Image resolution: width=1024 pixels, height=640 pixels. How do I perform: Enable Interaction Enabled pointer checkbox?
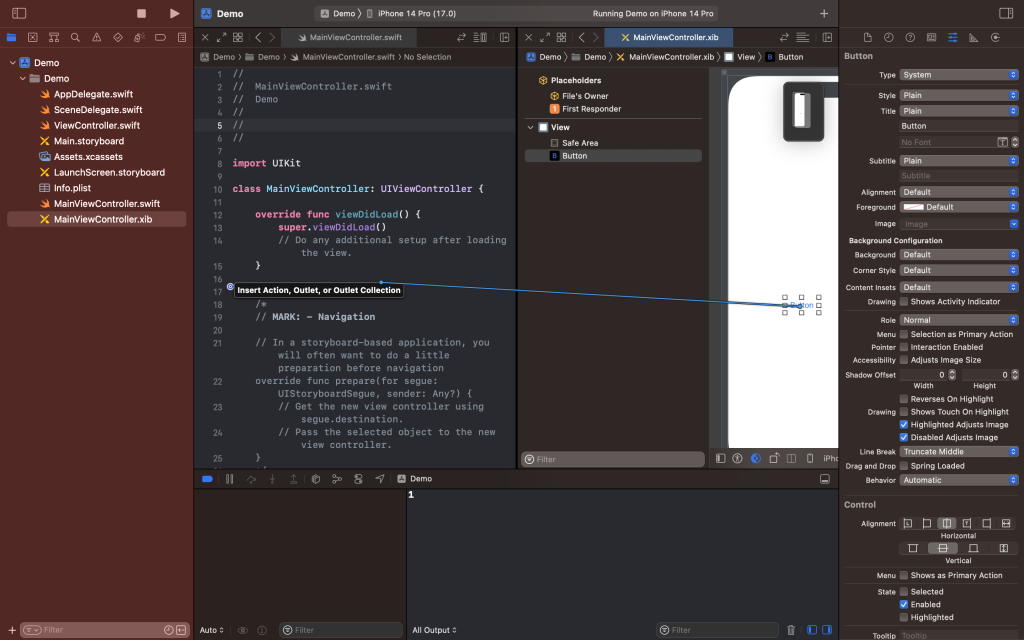(904, 347)
